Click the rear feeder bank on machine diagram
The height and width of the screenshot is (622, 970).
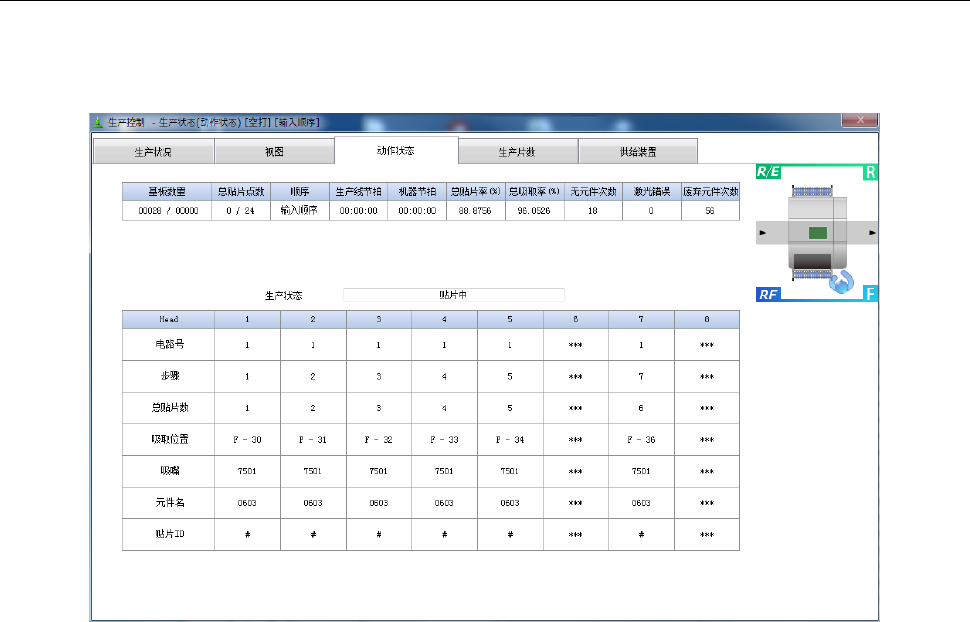pyautogui.click(x=812, y=191)
